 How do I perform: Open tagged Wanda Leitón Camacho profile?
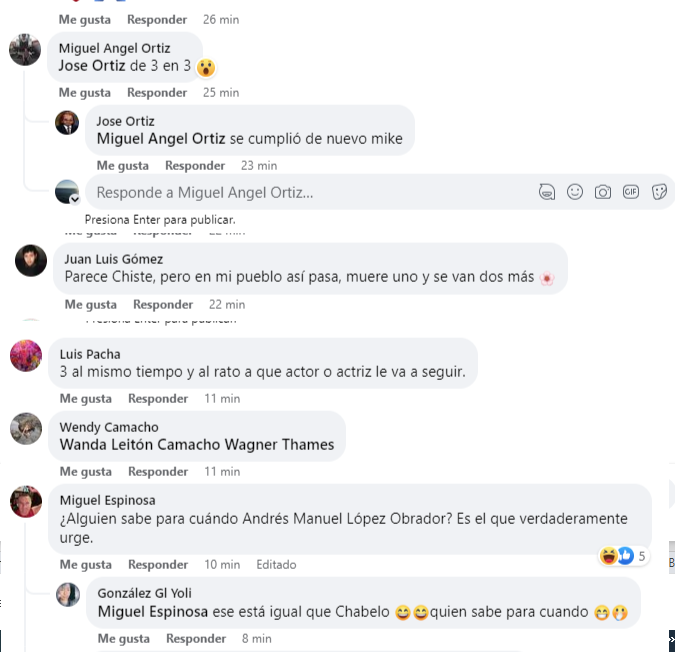pyautogui.click(x=140, y=445)
